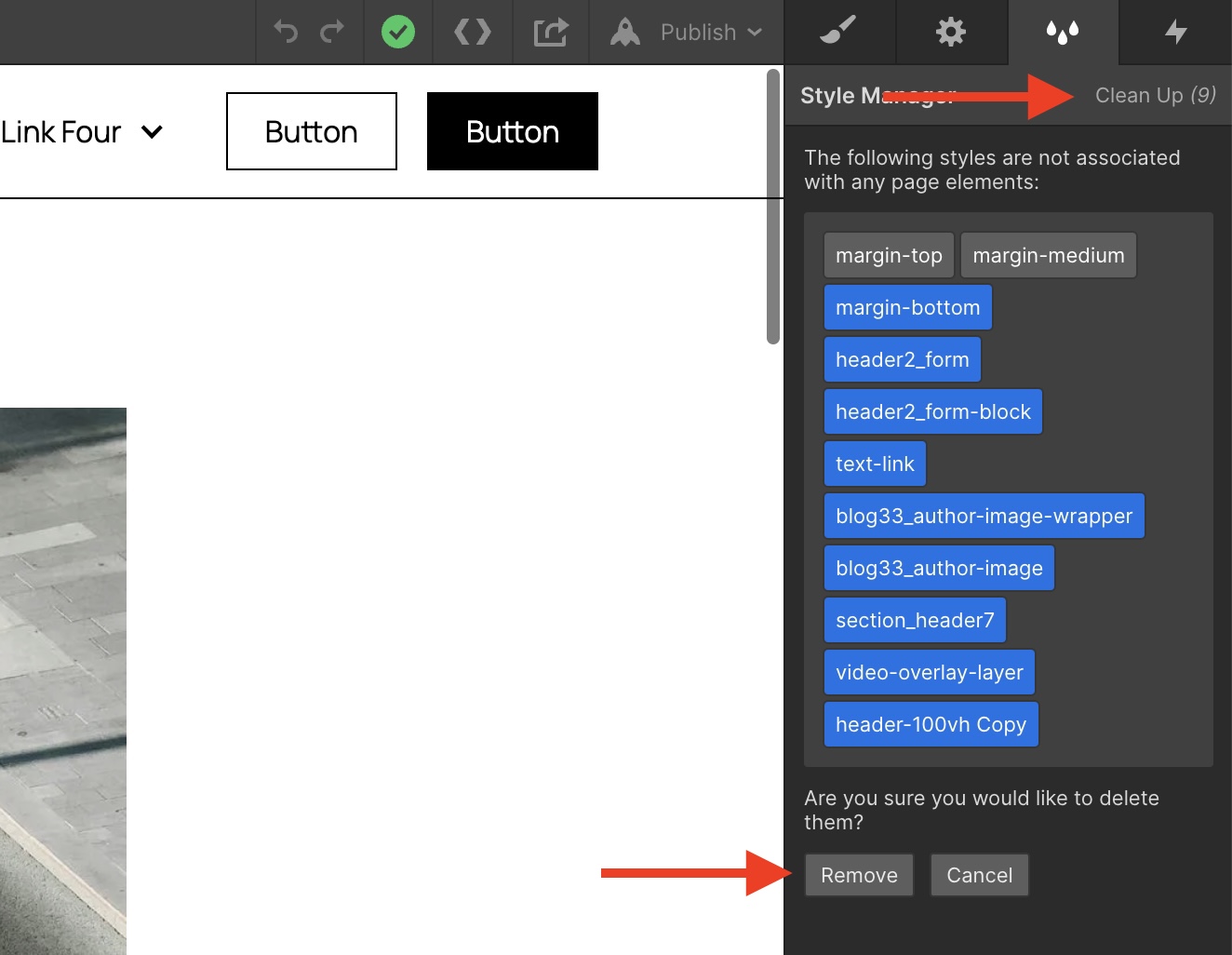This screenshot has width=1232, height=955.
Task: Select the margin-top style tag
Action: coord(888,254)
